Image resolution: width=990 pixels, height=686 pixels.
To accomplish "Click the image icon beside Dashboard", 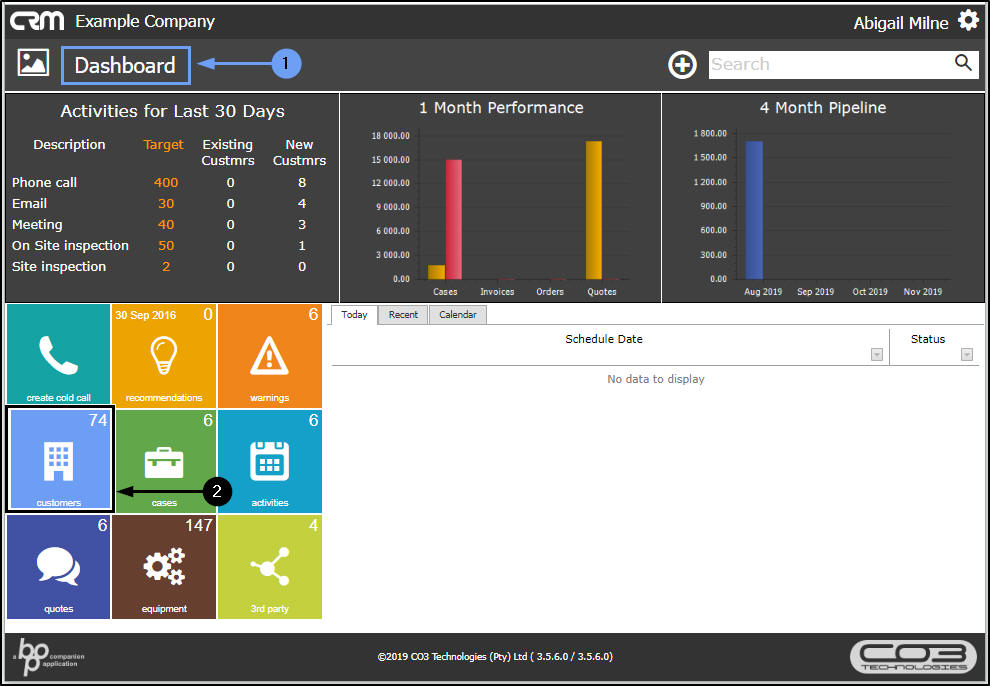I will point(33,63).
